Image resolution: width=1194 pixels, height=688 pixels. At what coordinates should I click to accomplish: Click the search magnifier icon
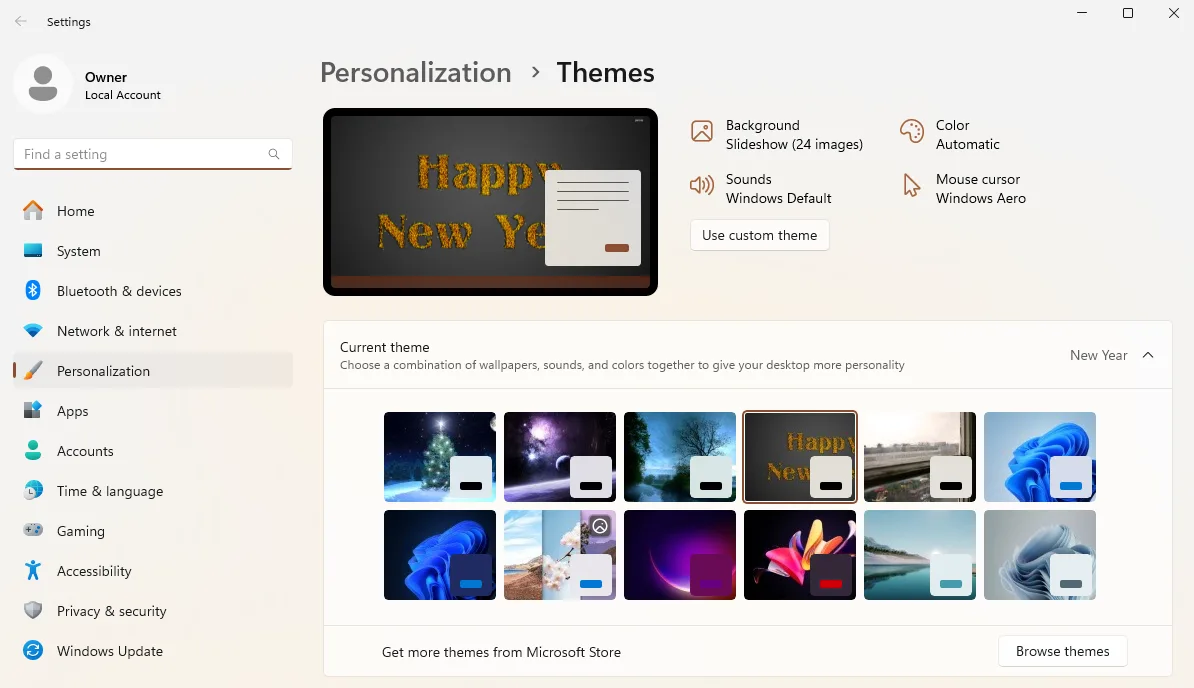click(x=274, y=154)
